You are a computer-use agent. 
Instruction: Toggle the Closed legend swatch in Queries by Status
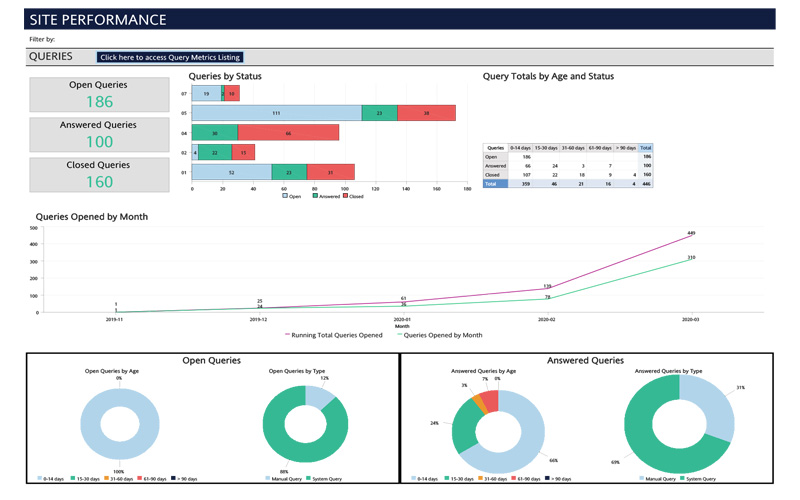(x=346, y=197)
